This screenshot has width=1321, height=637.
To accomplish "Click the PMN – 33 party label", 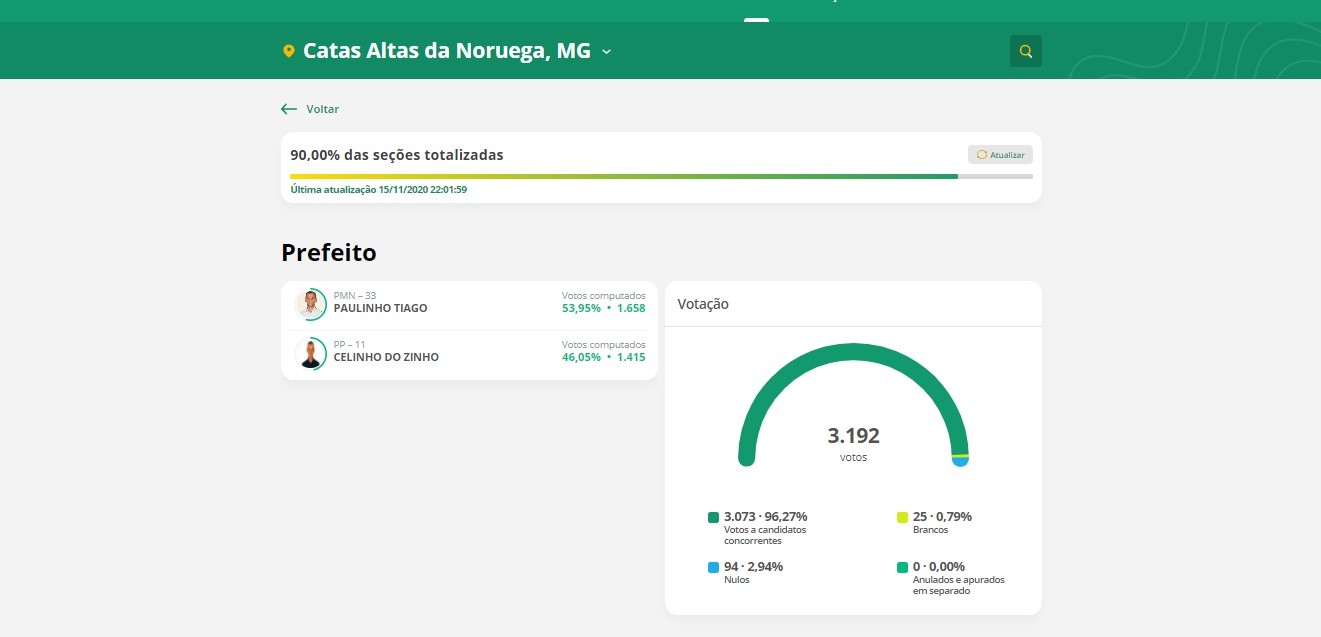I will pos(355,296).
